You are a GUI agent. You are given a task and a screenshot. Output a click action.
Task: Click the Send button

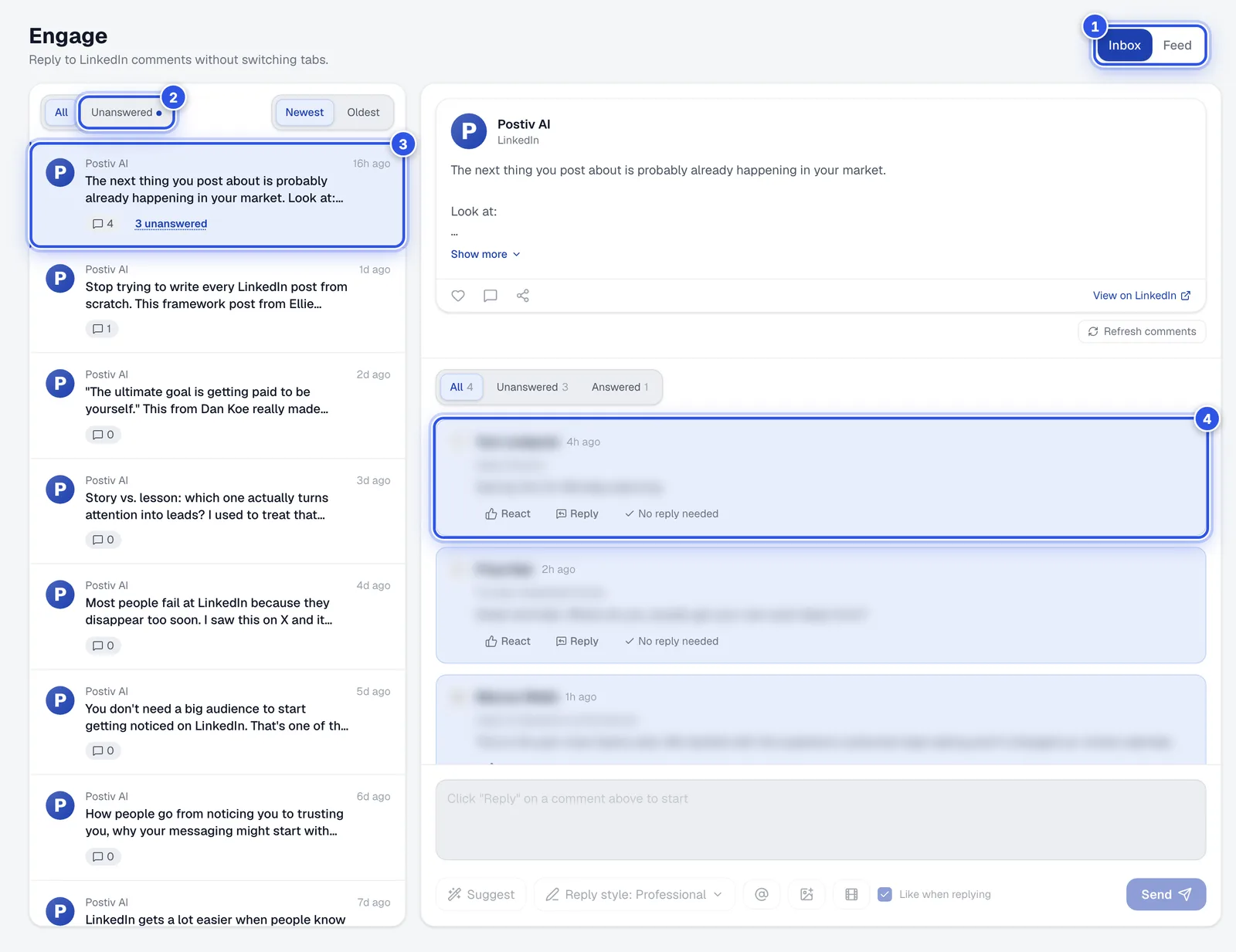(x=1166, y=894)
